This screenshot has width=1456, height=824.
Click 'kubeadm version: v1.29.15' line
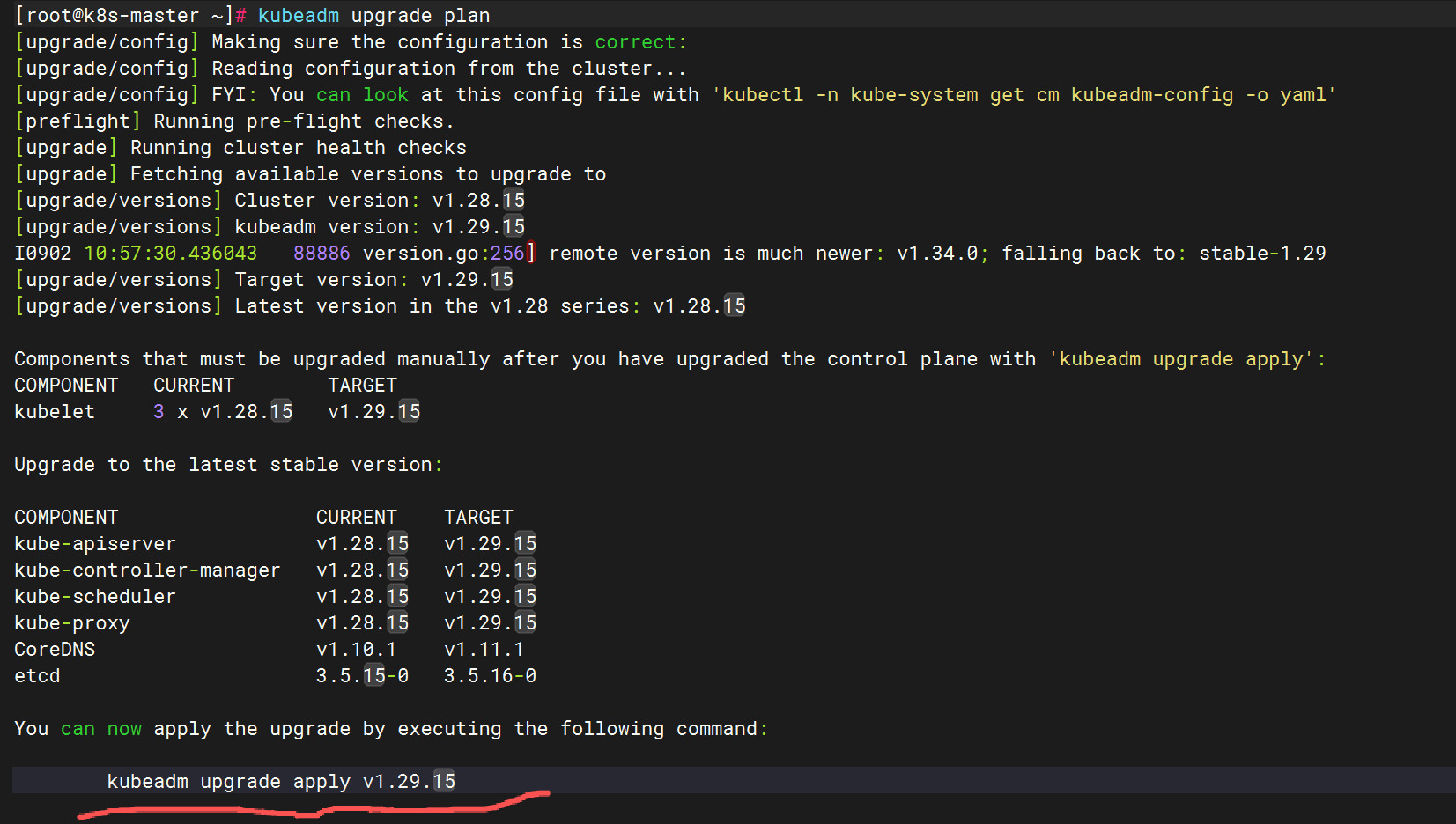[380, 227]
